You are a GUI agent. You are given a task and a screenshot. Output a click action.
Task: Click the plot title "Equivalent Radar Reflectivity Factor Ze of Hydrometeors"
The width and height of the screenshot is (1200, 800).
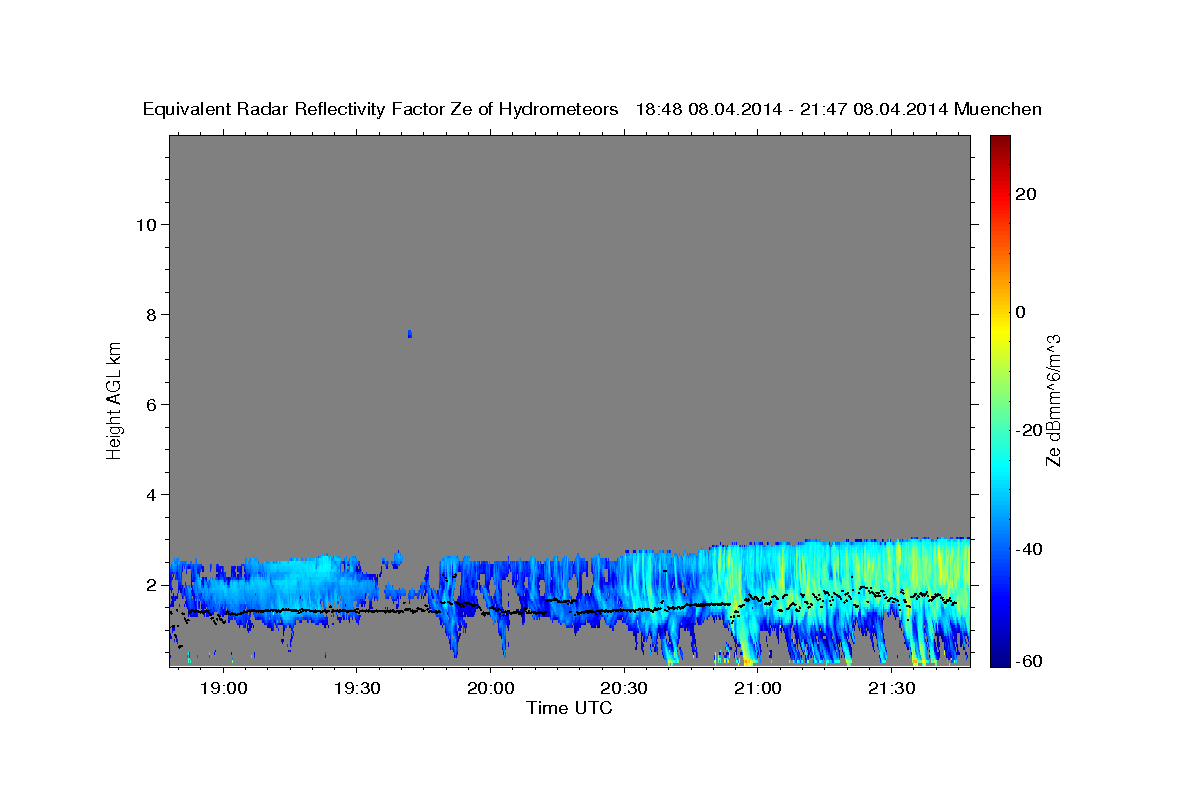point(381,109)
